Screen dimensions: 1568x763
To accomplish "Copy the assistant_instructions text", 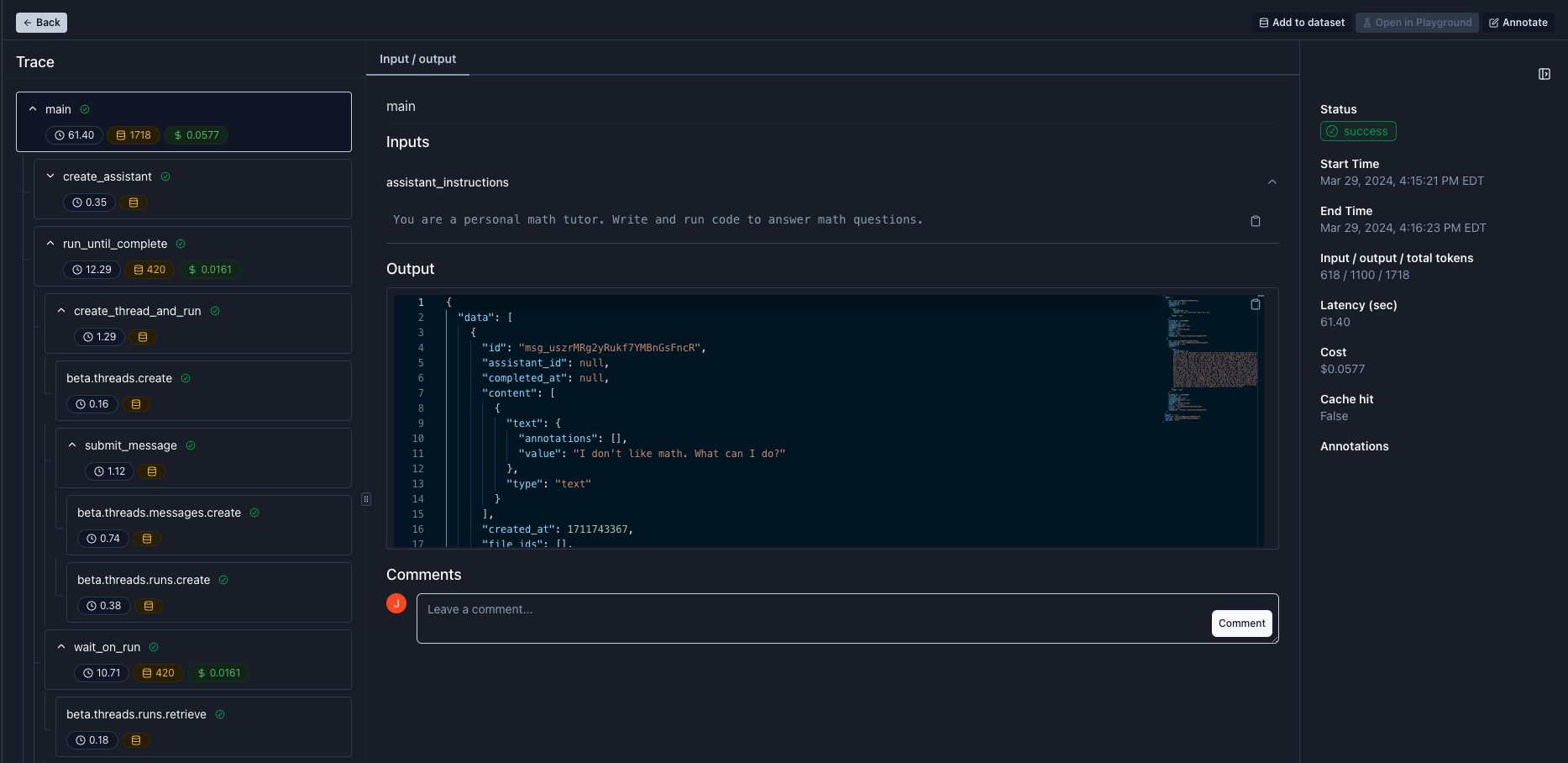I will pos(1255,220).
